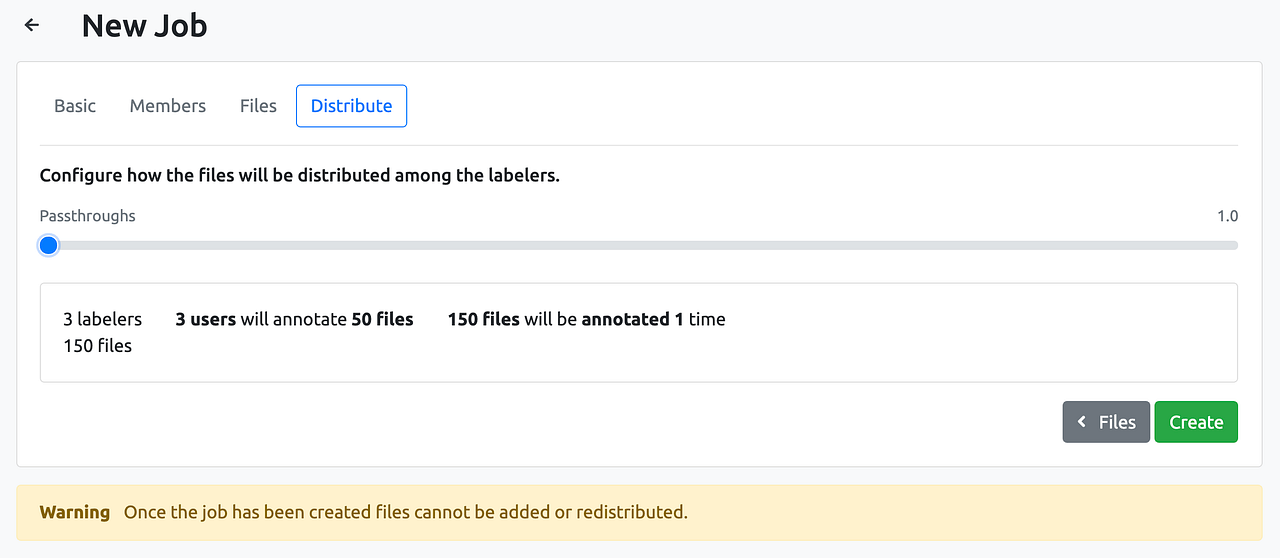Click the New Job page heading
Viewport: 1280px width, 558px height.
[x=144, y=26]
